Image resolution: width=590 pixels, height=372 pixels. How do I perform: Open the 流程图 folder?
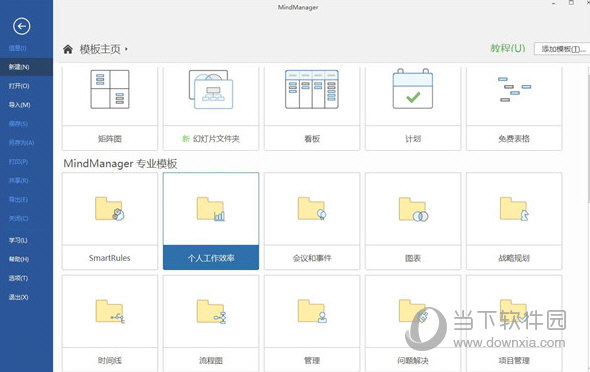[x=211, y=323]
